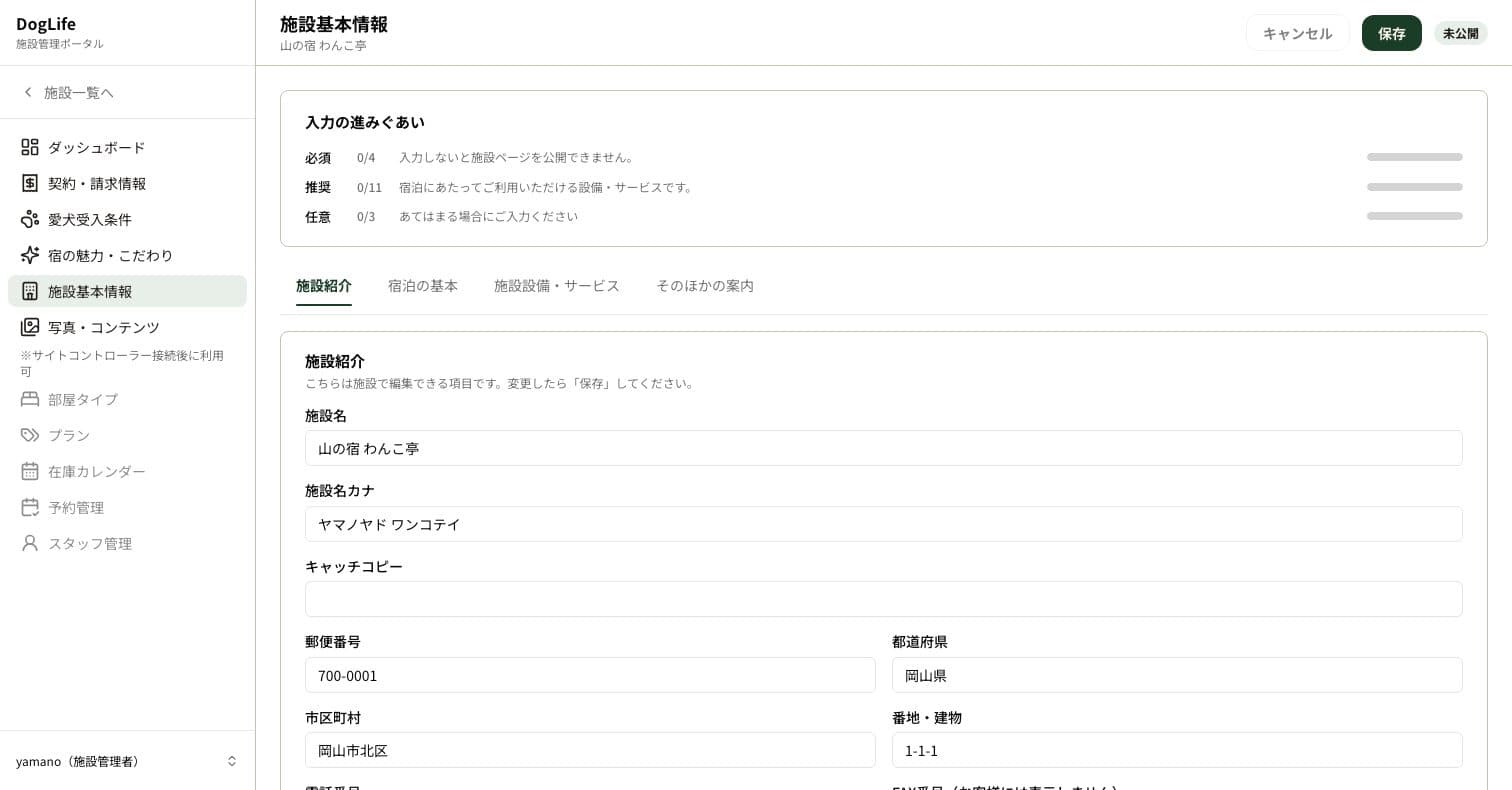The height and width of the screenshot is (790, 1512).
Task: Click the 写真・コンテンツ image icon
Action: pos(30,327)
